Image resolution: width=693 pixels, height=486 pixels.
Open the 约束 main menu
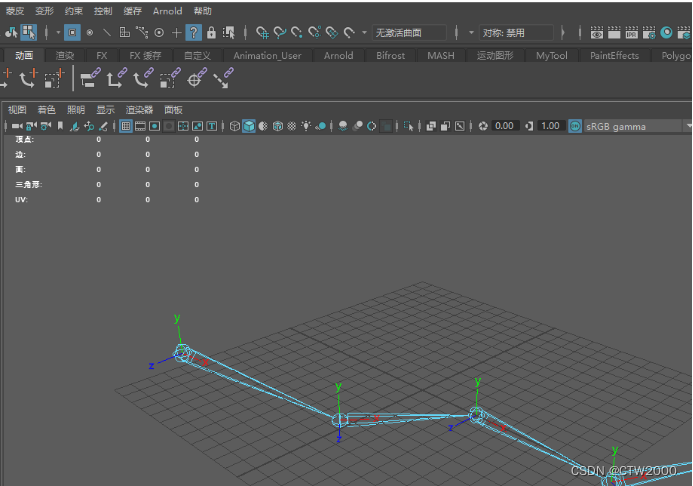tap(73, 11)
